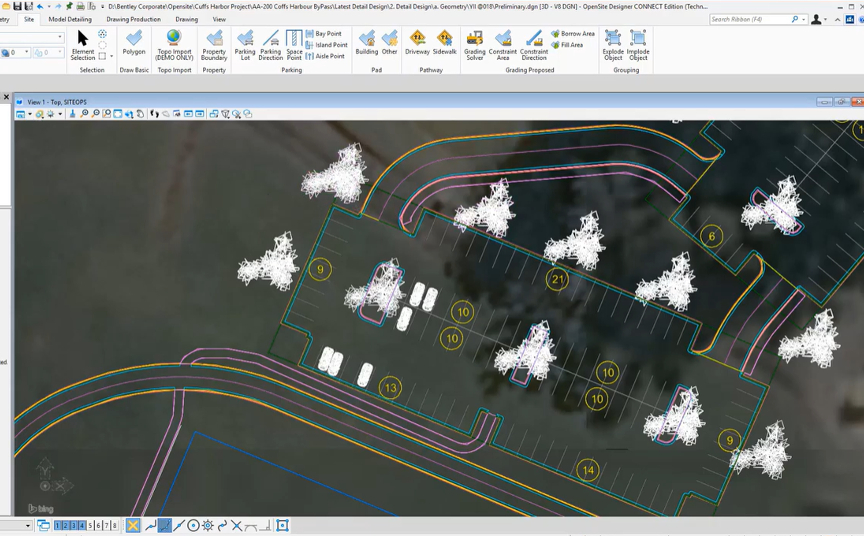Select the Constraint Area tool

coord(503,45)
